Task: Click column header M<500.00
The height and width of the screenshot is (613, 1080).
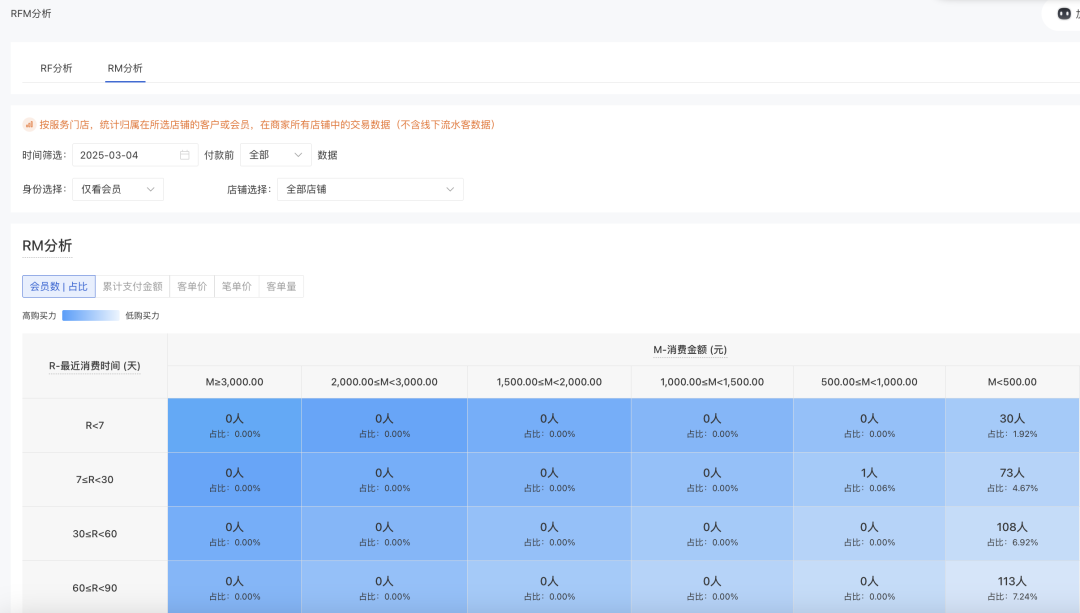Action: click(x=1012, y=382)
